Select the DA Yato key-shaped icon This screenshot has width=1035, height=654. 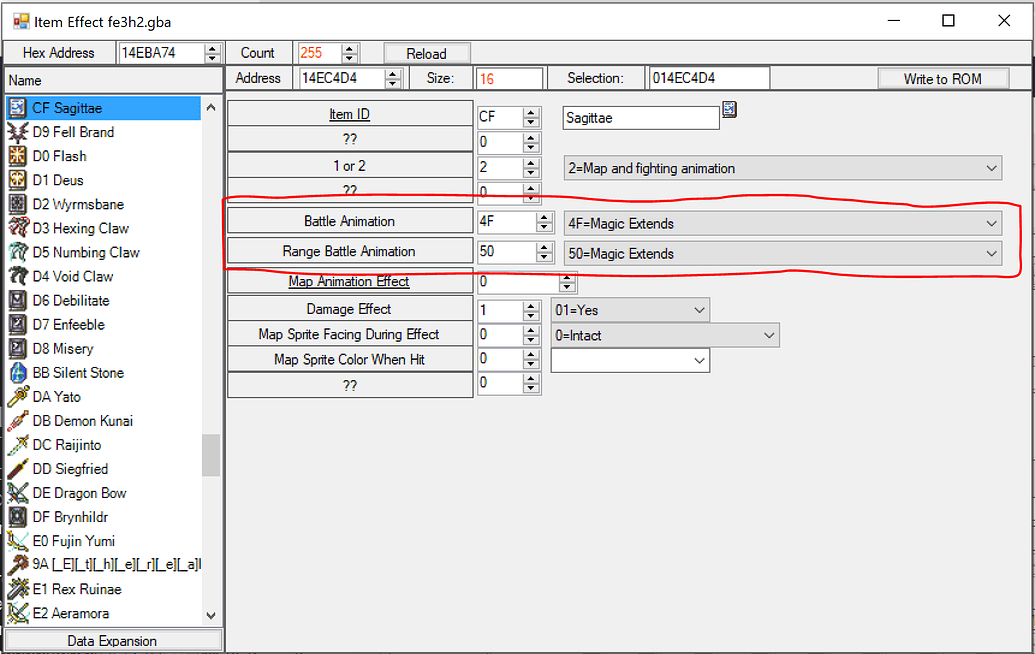coord(20,396)
